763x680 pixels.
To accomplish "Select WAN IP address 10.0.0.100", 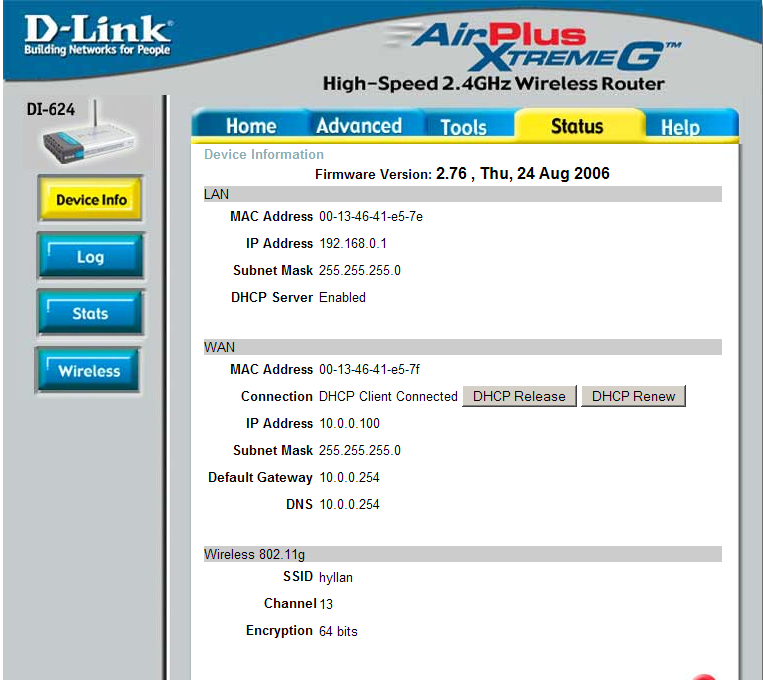I will click(x=349, y=423).
